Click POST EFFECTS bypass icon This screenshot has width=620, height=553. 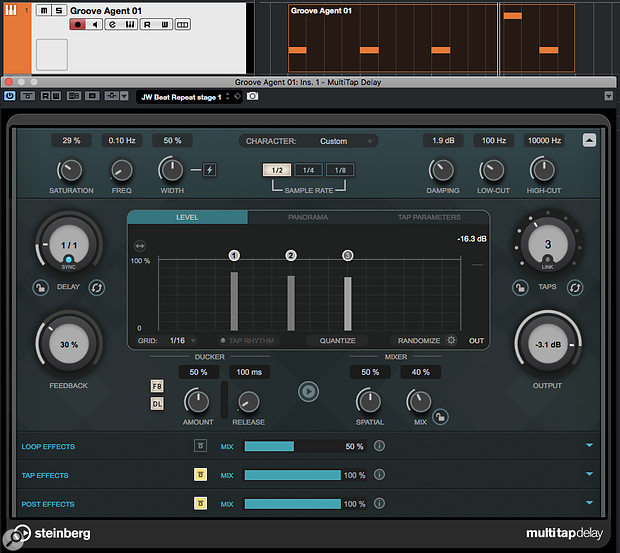coord(200,503)
